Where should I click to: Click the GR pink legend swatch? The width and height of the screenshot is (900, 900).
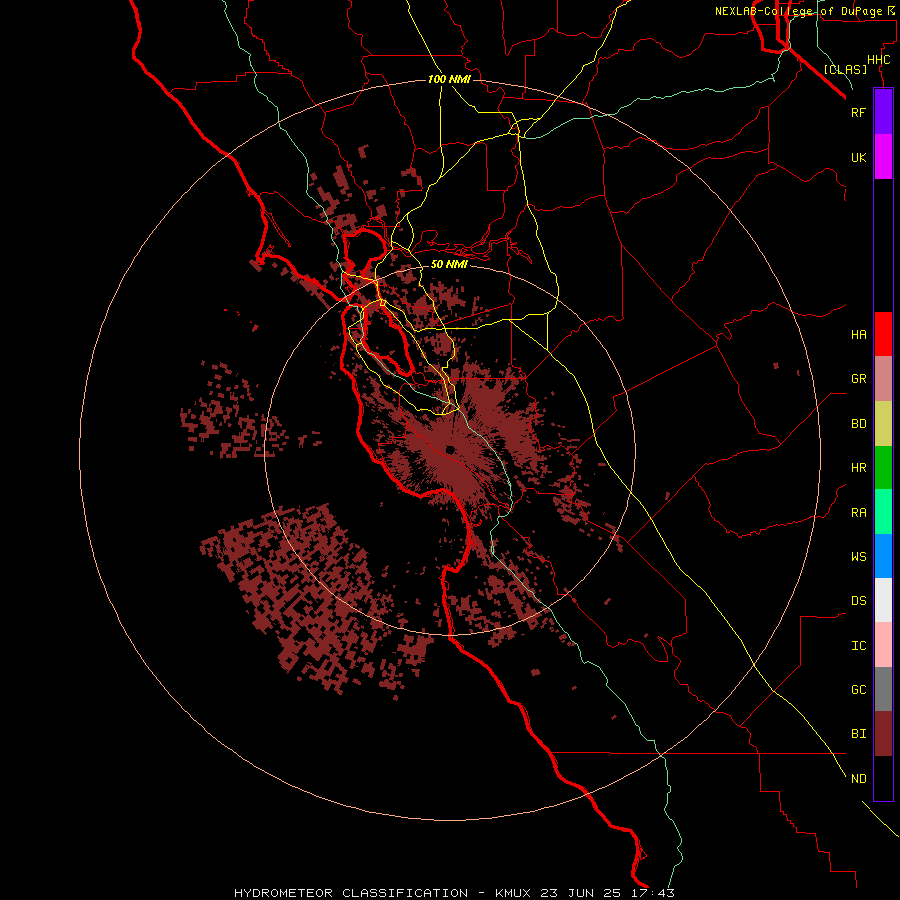pyautogui.click(x=883, y=379)
